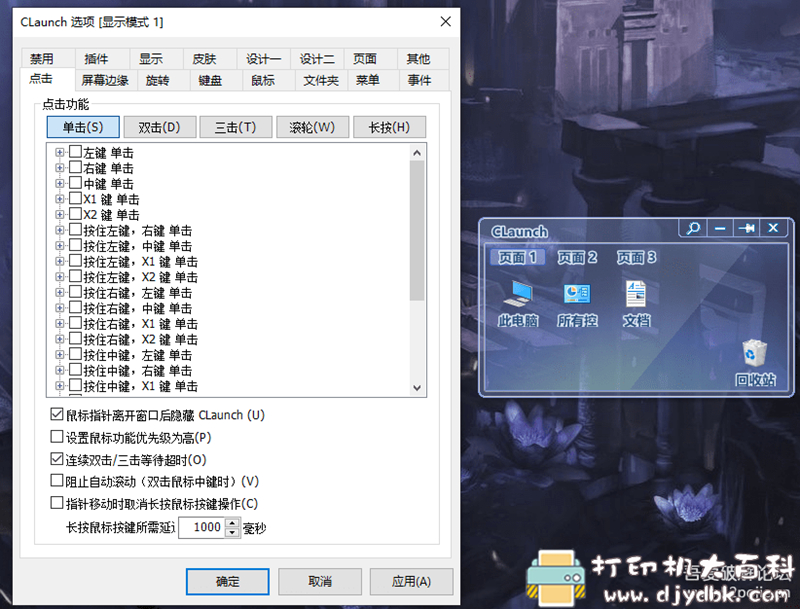The height and width of the screenshot is (609, 800).
Task: Expand the 按住左键，中键 单击 node
Action: pyautogui.click(x=60, y=246)
